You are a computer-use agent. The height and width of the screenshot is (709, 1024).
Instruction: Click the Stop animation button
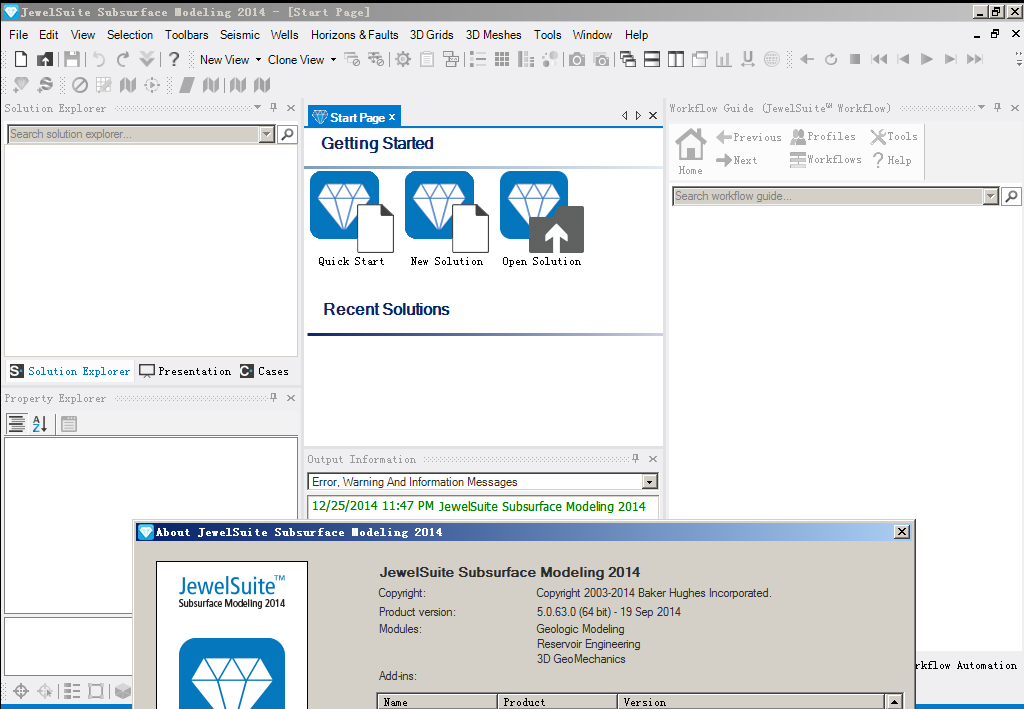click(x=854, y=59)
